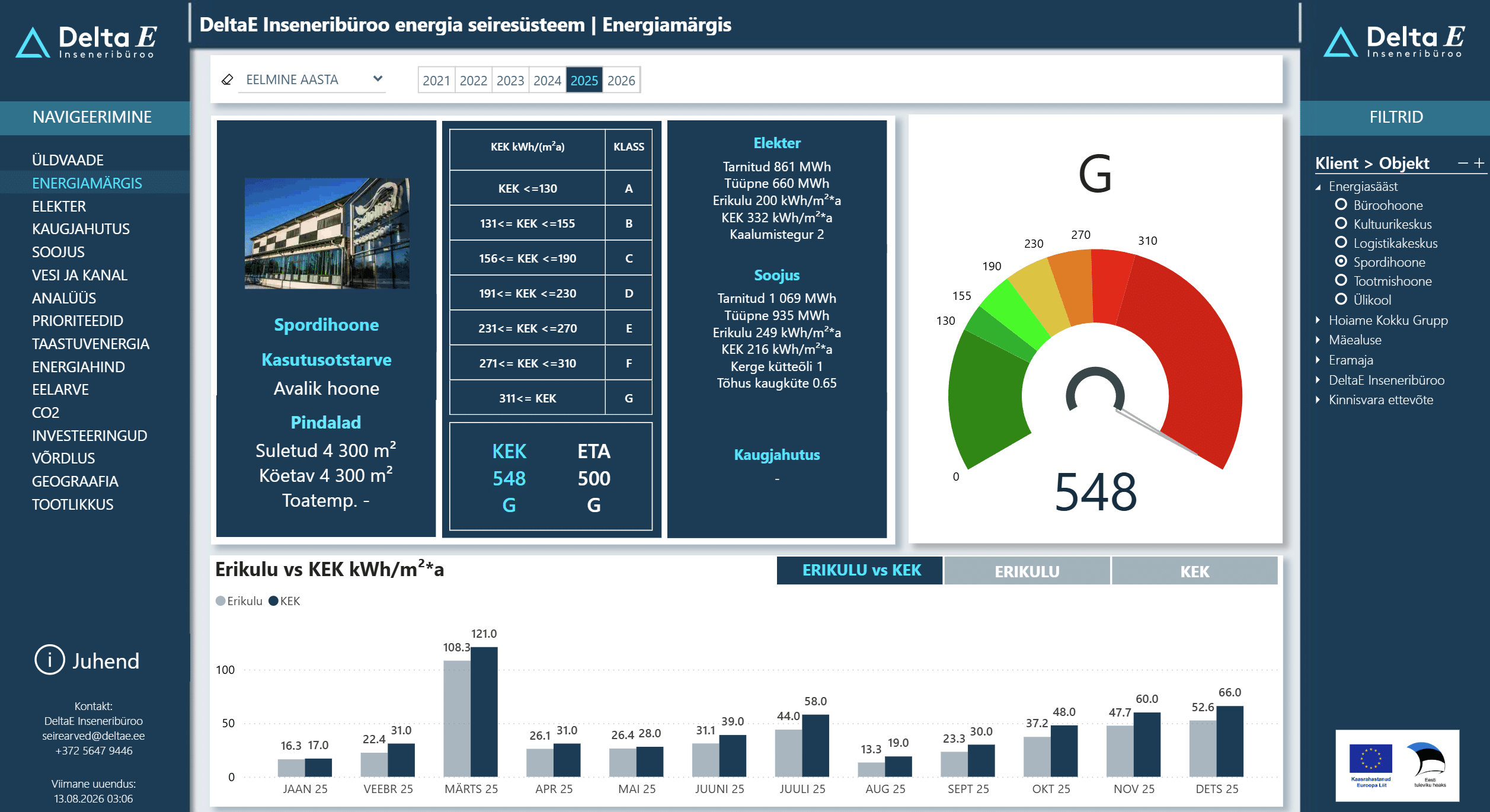Open the EELMINE AASTA dropdown
The height and width of the screenshot is (812, 1490).
coord(312,79)
